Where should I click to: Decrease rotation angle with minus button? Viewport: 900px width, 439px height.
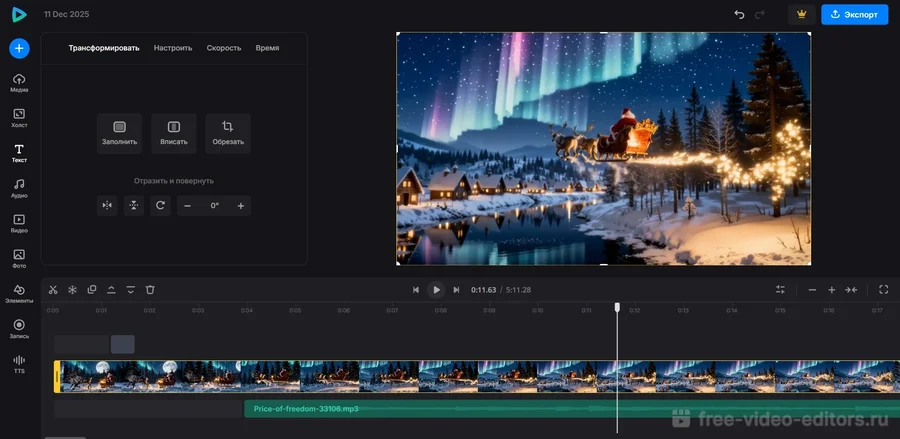click(x=187, y=205)
